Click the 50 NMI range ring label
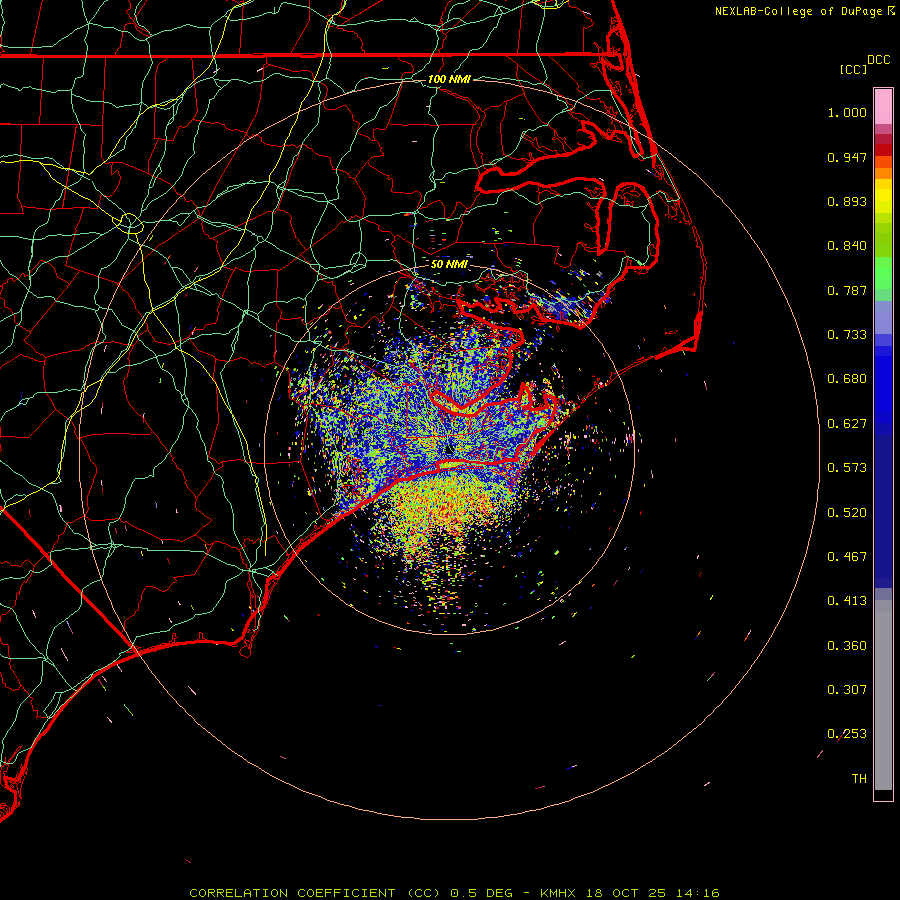The height and width of the screenshot is (900, 900). [x=449, y=264]
